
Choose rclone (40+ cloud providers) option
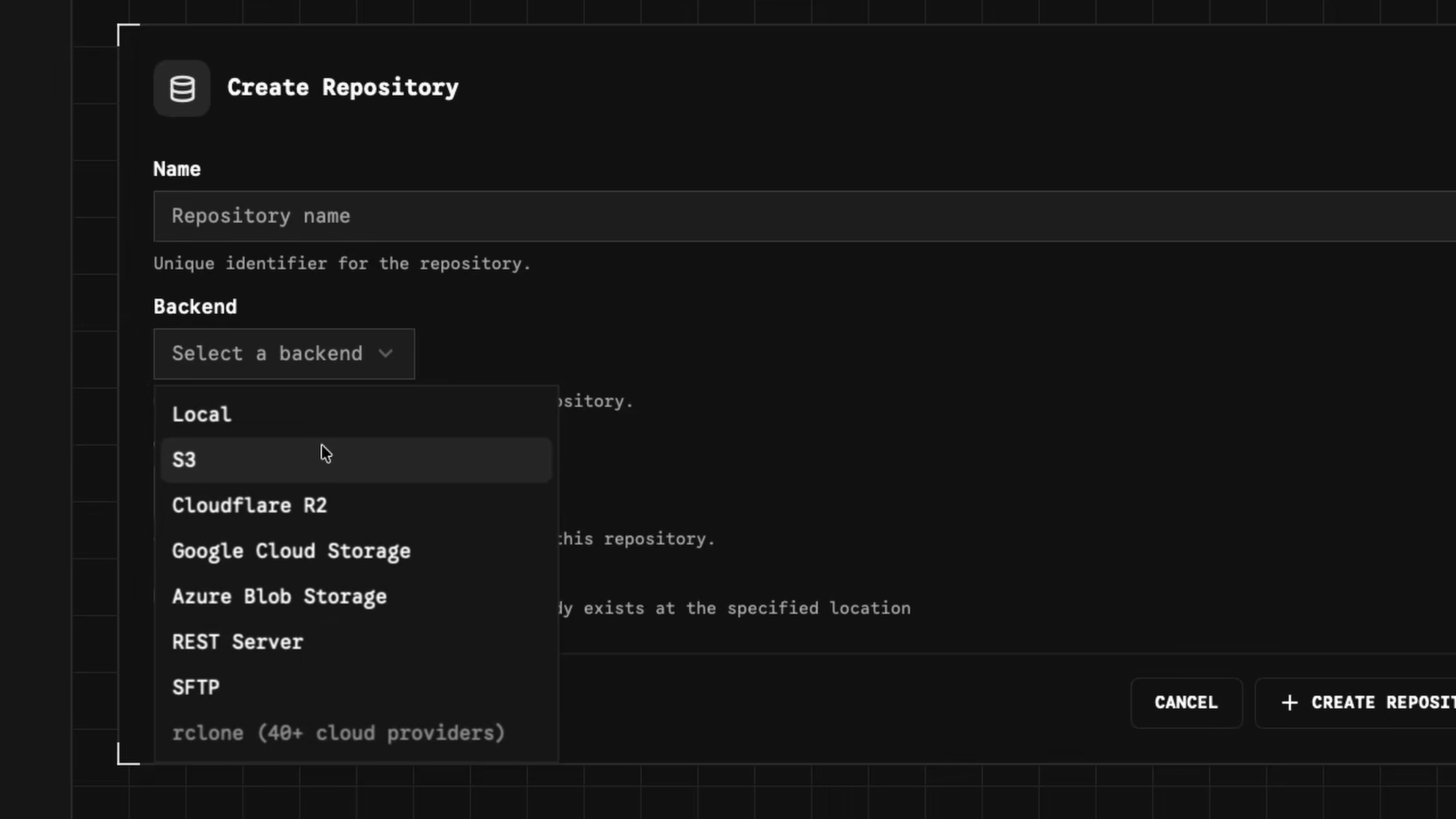(339, 733)
